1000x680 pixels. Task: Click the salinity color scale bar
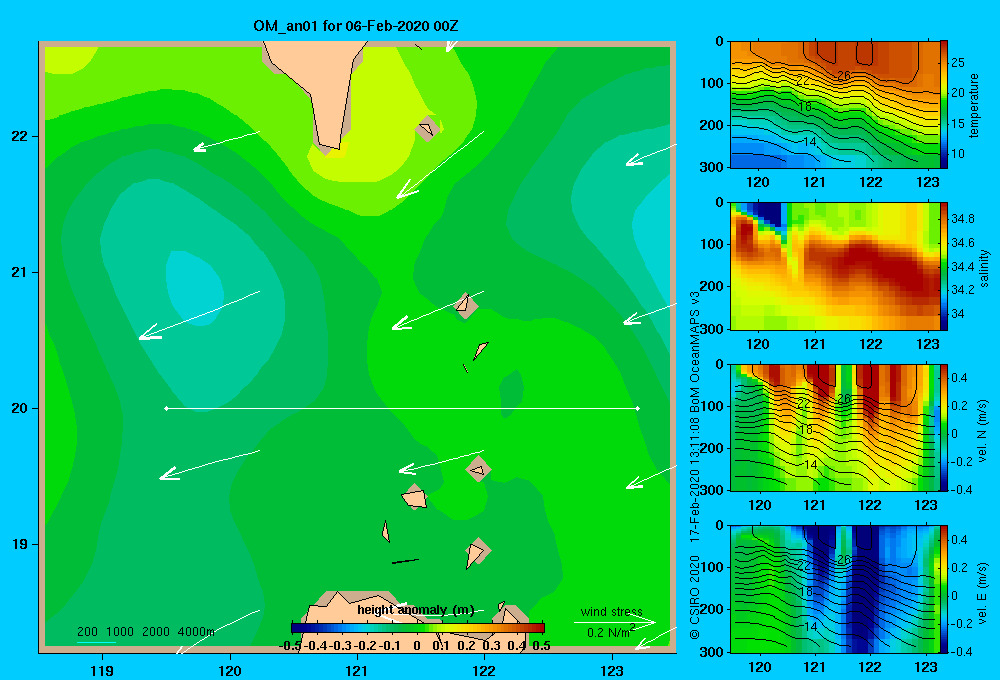coord(944,266)
